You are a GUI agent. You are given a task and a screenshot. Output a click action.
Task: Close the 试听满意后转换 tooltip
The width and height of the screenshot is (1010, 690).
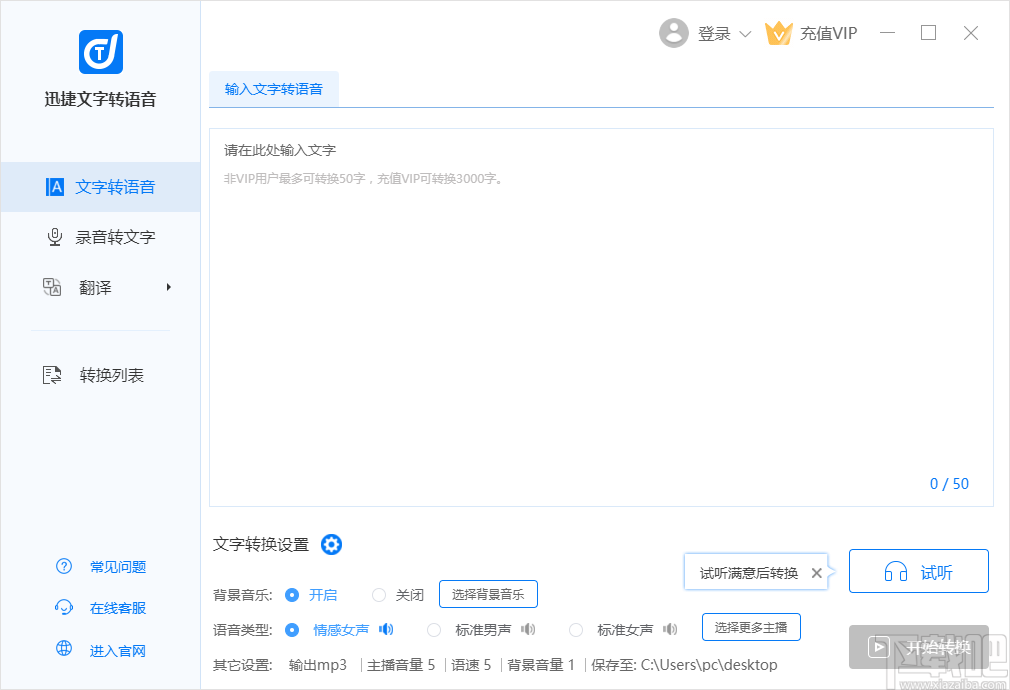click(817, 573)
